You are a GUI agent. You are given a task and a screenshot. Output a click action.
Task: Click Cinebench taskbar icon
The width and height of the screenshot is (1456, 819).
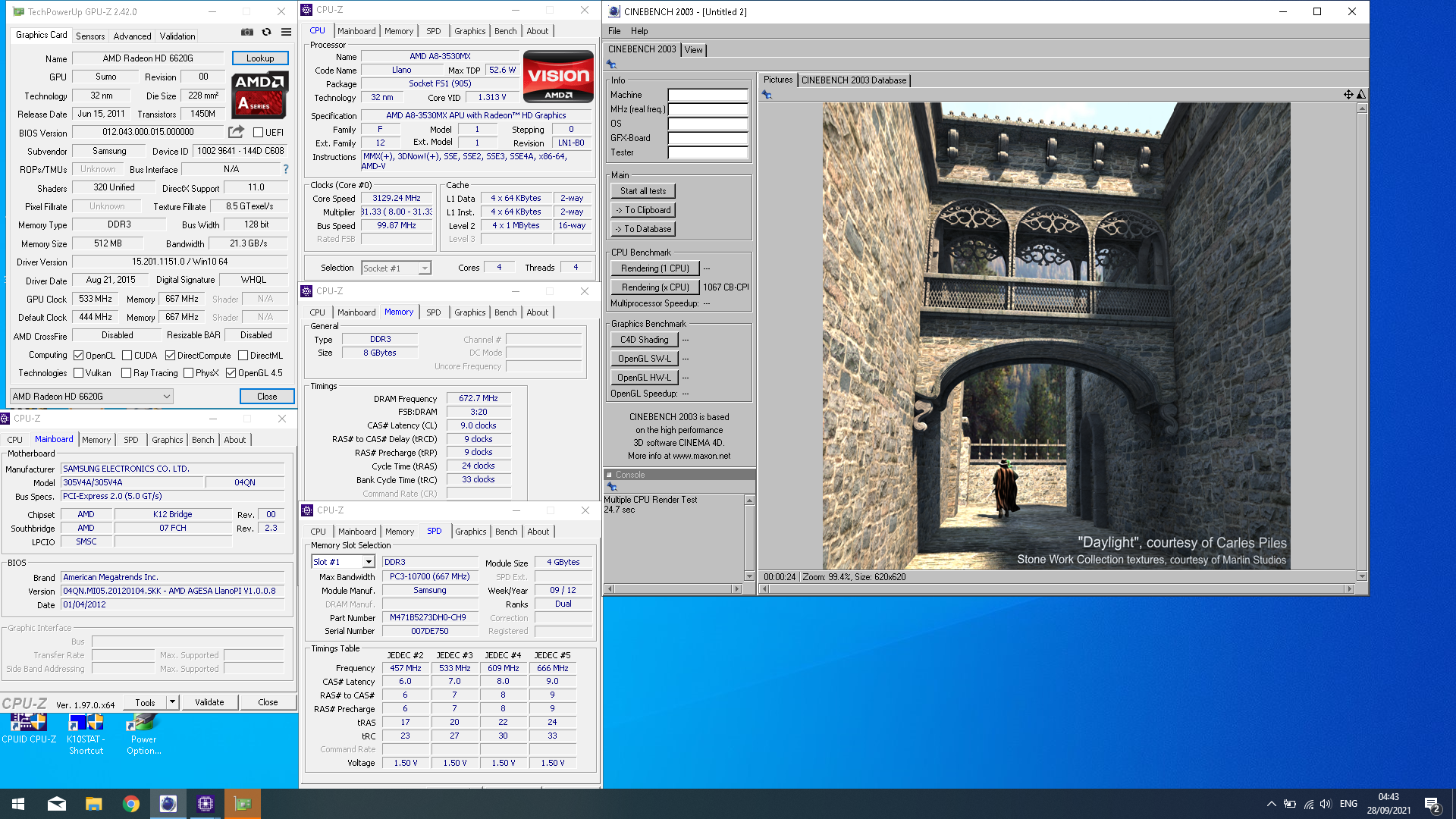click(x=168, y=804)
